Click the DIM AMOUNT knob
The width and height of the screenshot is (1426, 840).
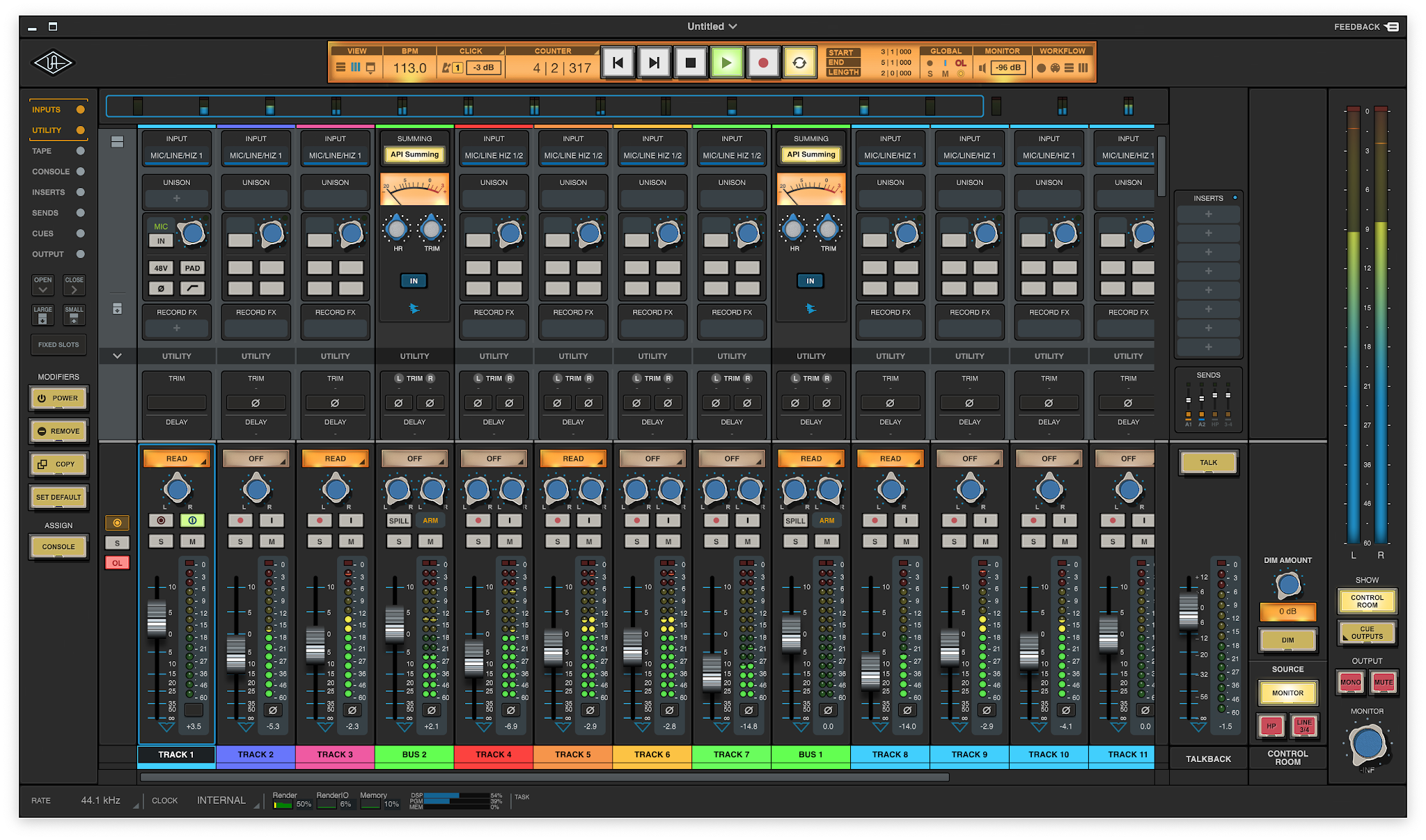click(1287, 585)
